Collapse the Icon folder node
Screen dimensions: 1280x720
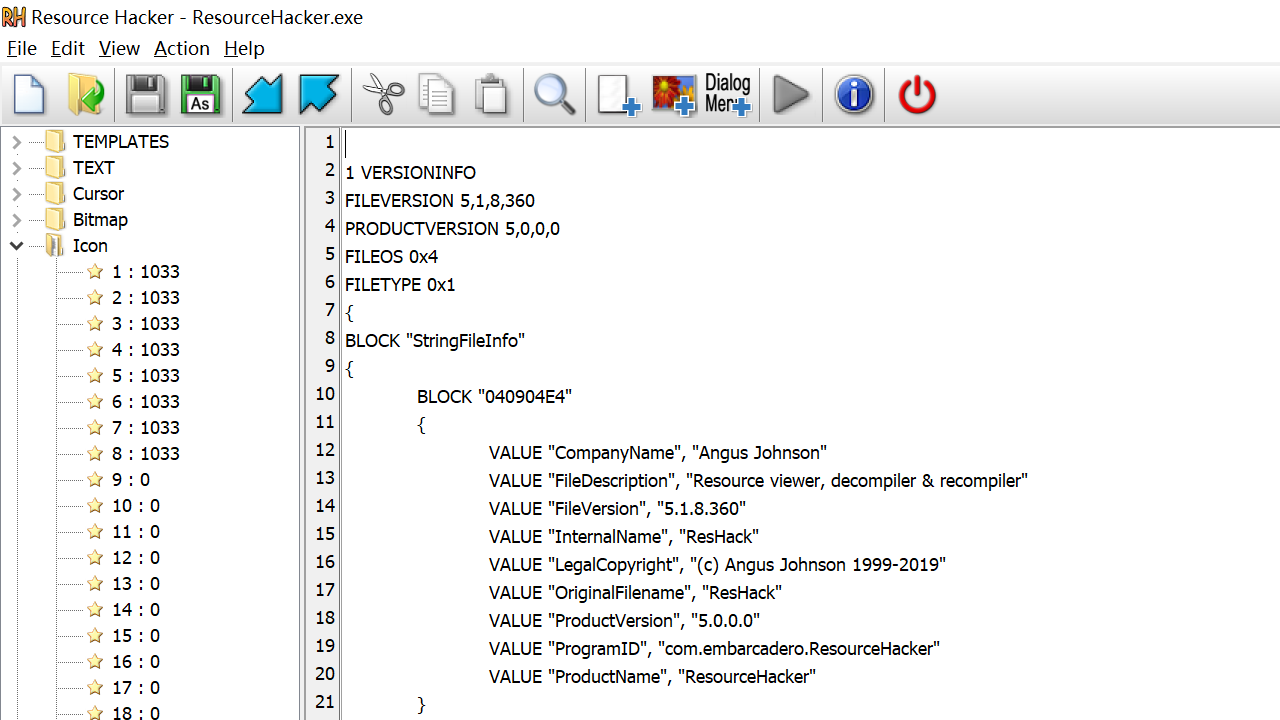[x=16, y=246]
